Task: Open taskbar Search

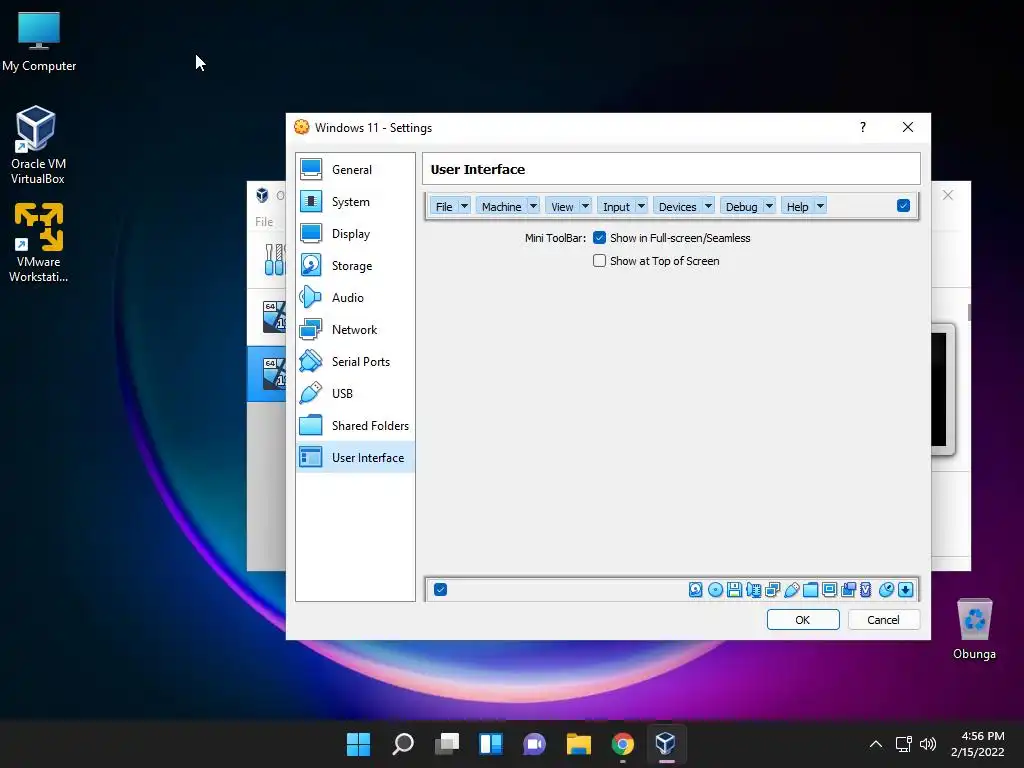Action: [x=402, y=744]
